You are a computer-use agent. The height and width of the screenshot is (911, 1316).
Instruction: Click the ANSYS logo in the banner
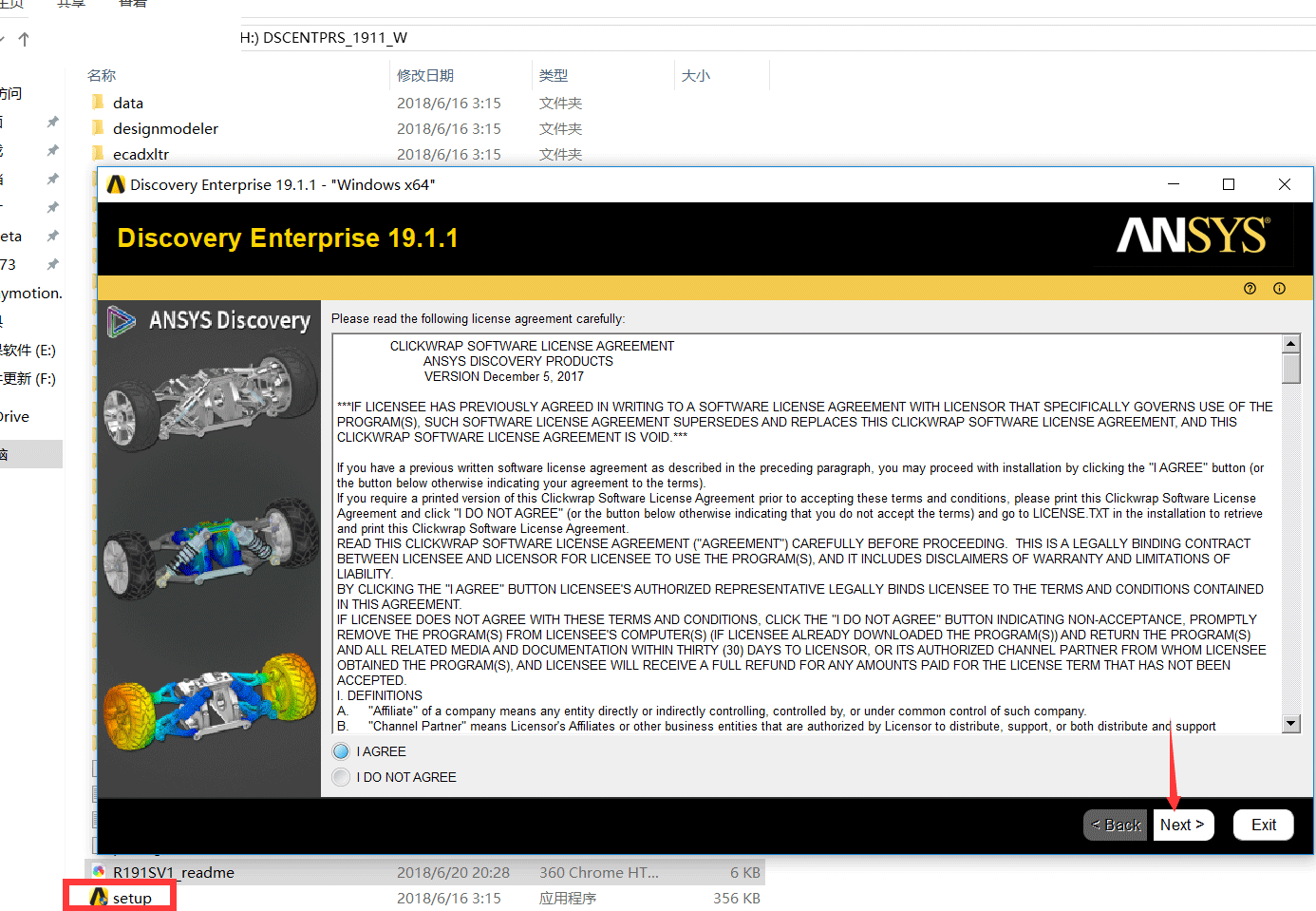coord(1194,235)
